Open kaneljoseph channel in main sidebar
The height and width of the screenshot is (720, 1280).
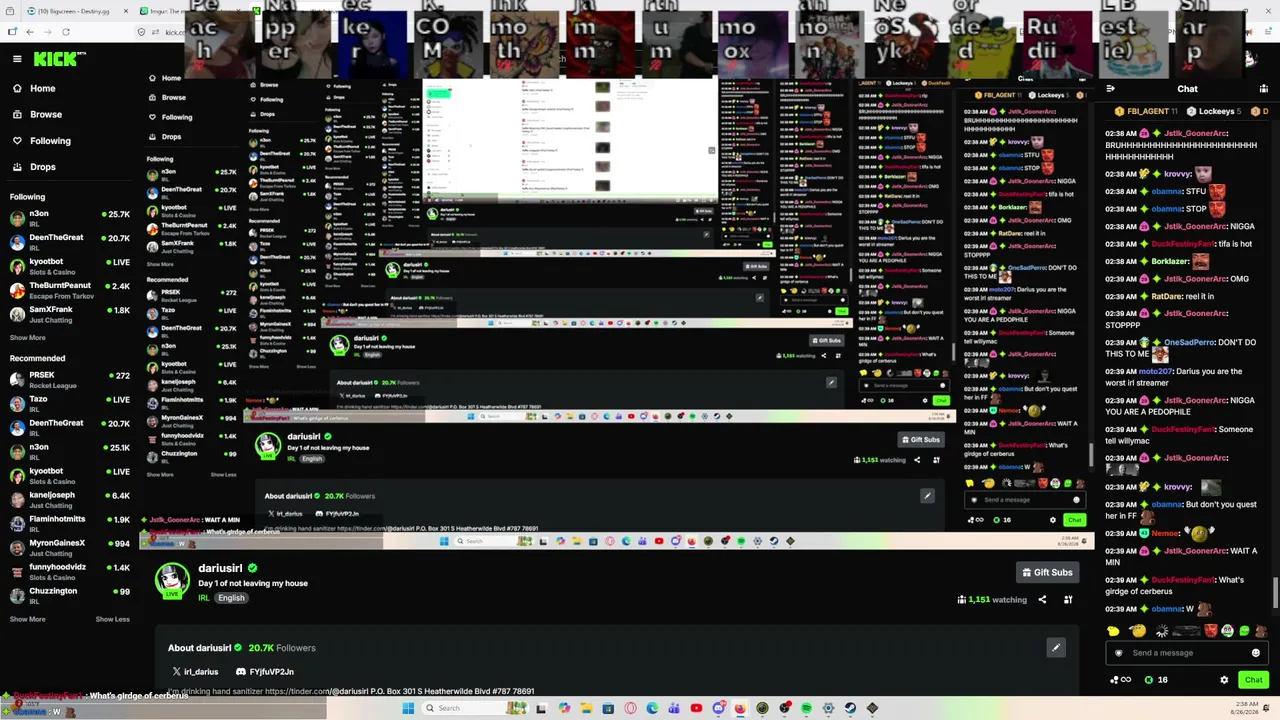68,499
